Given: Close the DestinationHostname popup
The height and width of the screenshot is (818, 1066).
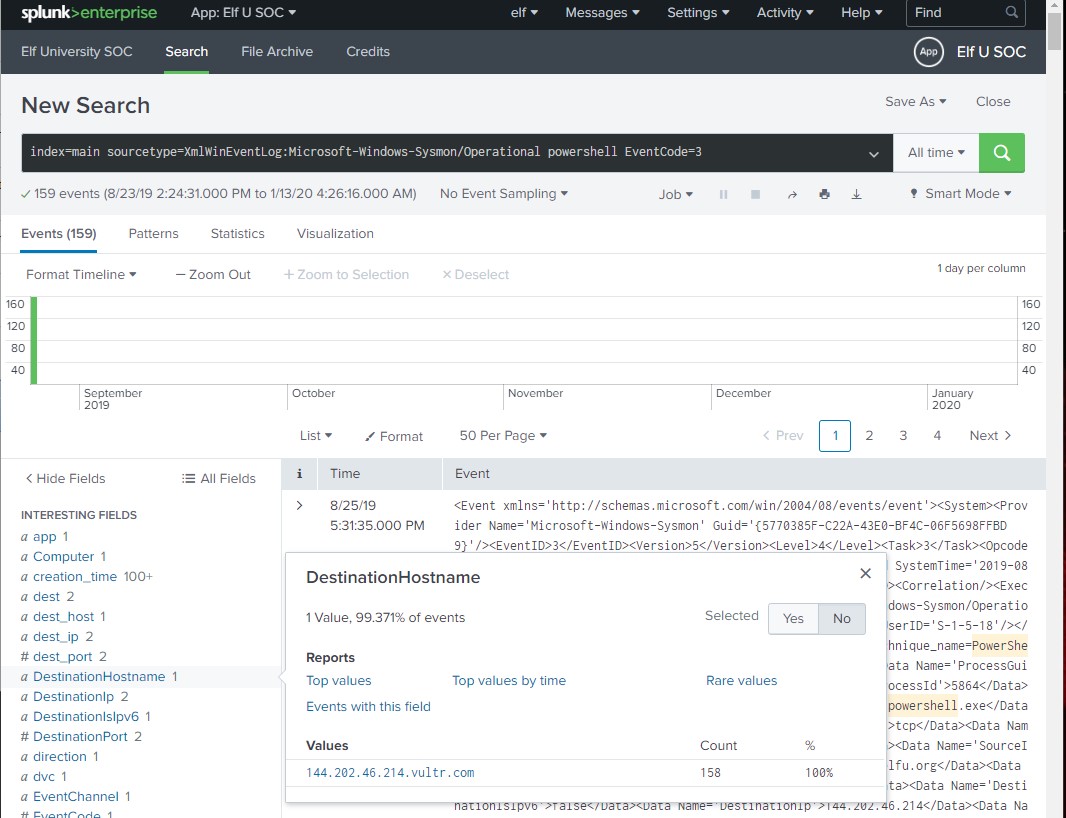Looking at the screenshot, I should pyautogui.click(x=865, y=573).
